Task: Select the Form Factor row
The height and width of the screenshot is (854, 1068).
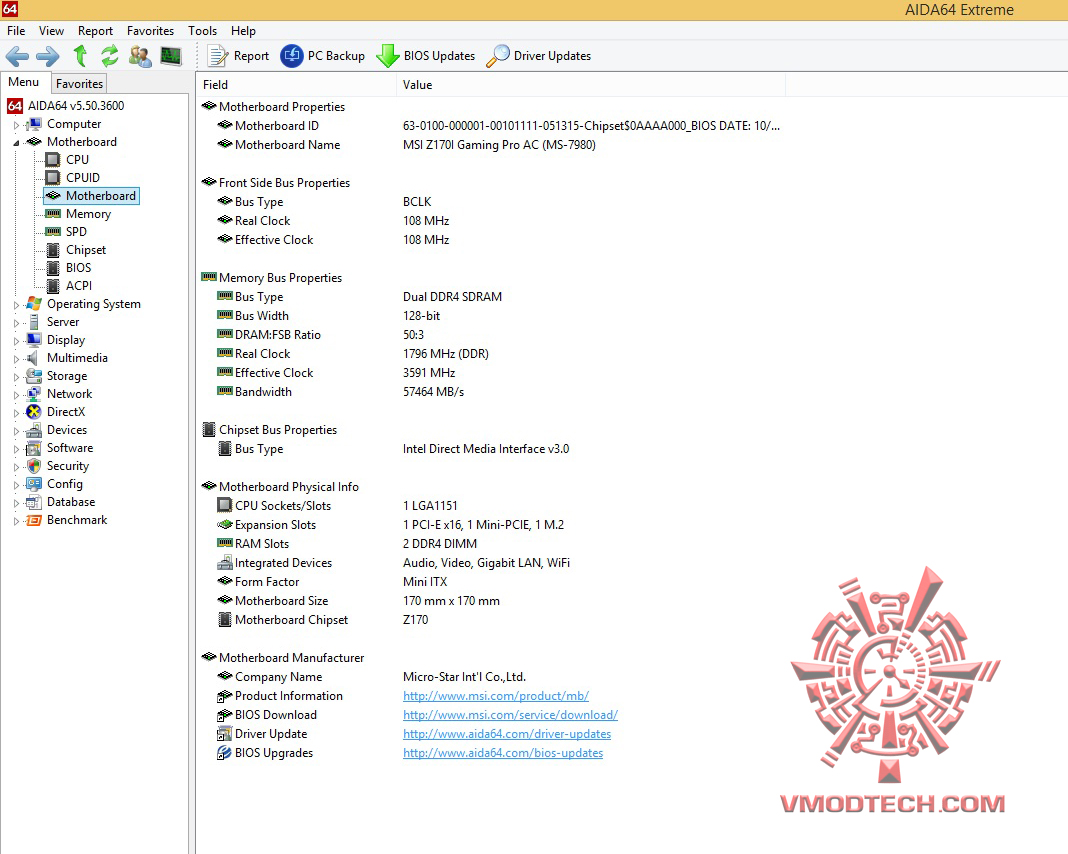Action: point(490,582)
